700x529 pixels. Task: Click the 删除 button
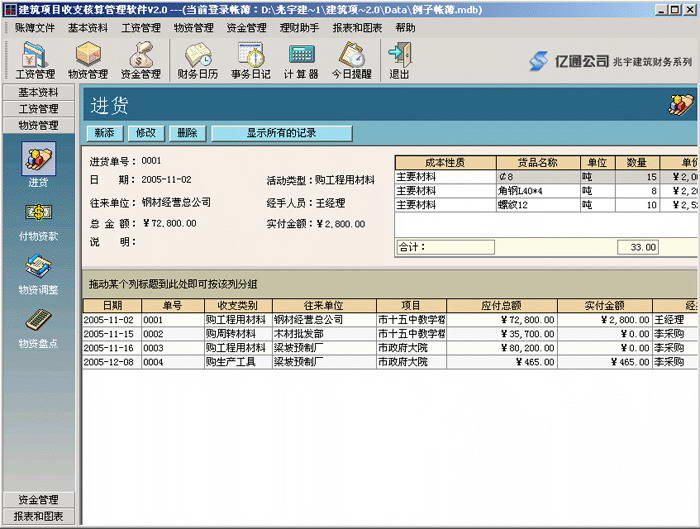pyautogui.click(x=188, y=133)
